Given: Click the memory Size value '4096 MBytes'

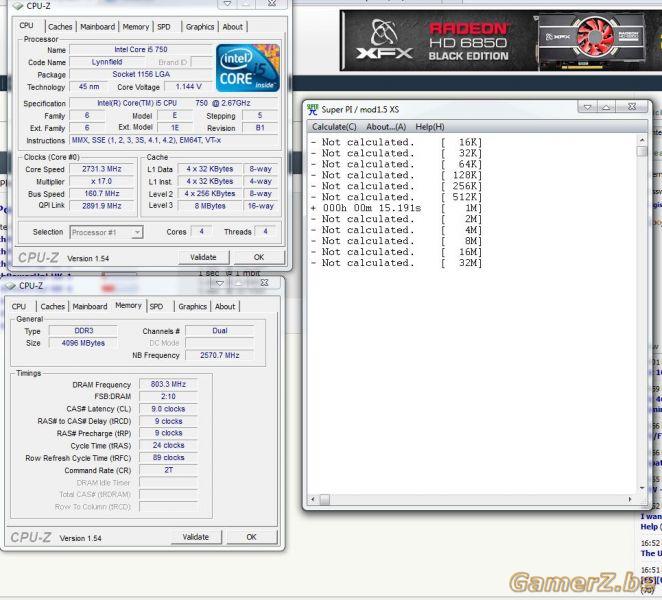Looking at the screenshot, I should pyautogui.click(x=84, y=343).
